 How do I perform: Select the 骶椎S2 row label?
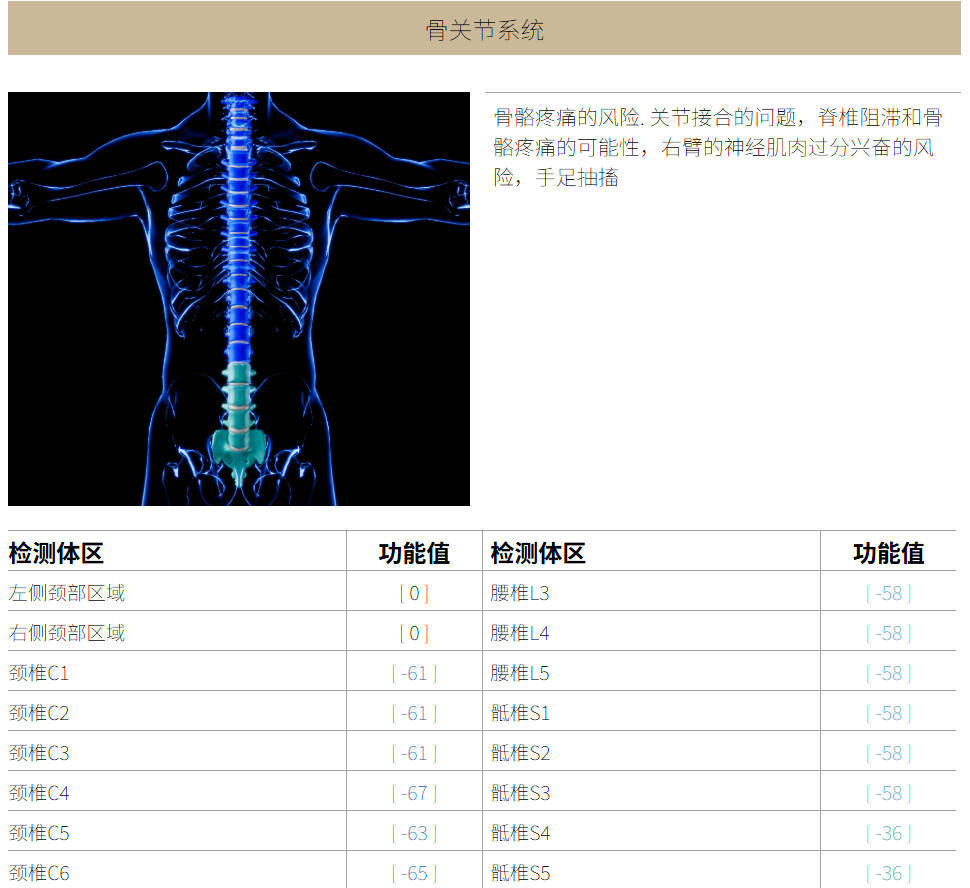coord(520,753)
